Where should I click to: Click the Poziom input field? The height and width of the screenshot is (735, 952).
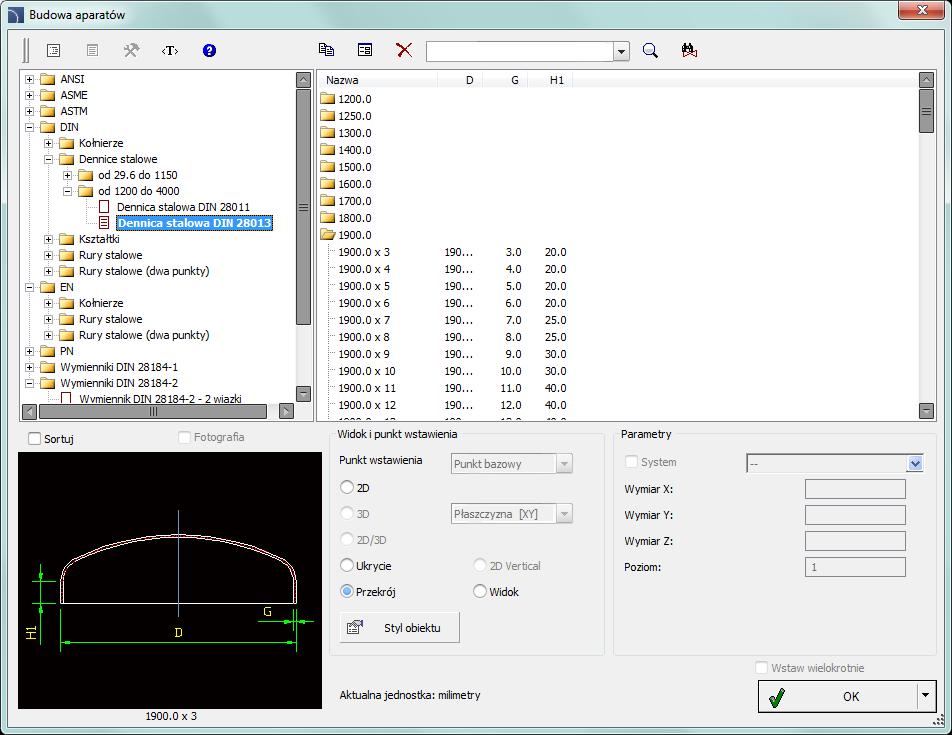pyautogui.click(x=855, y=567)
